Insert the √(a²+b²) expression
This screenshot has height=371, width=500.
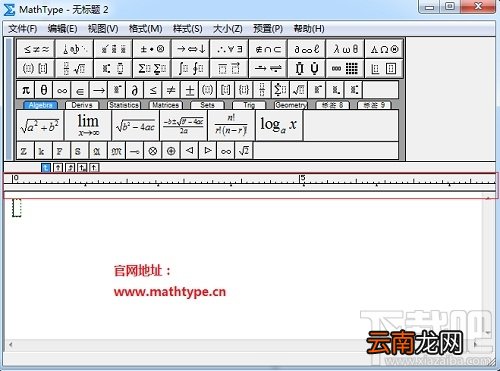(x=40, y=125)
